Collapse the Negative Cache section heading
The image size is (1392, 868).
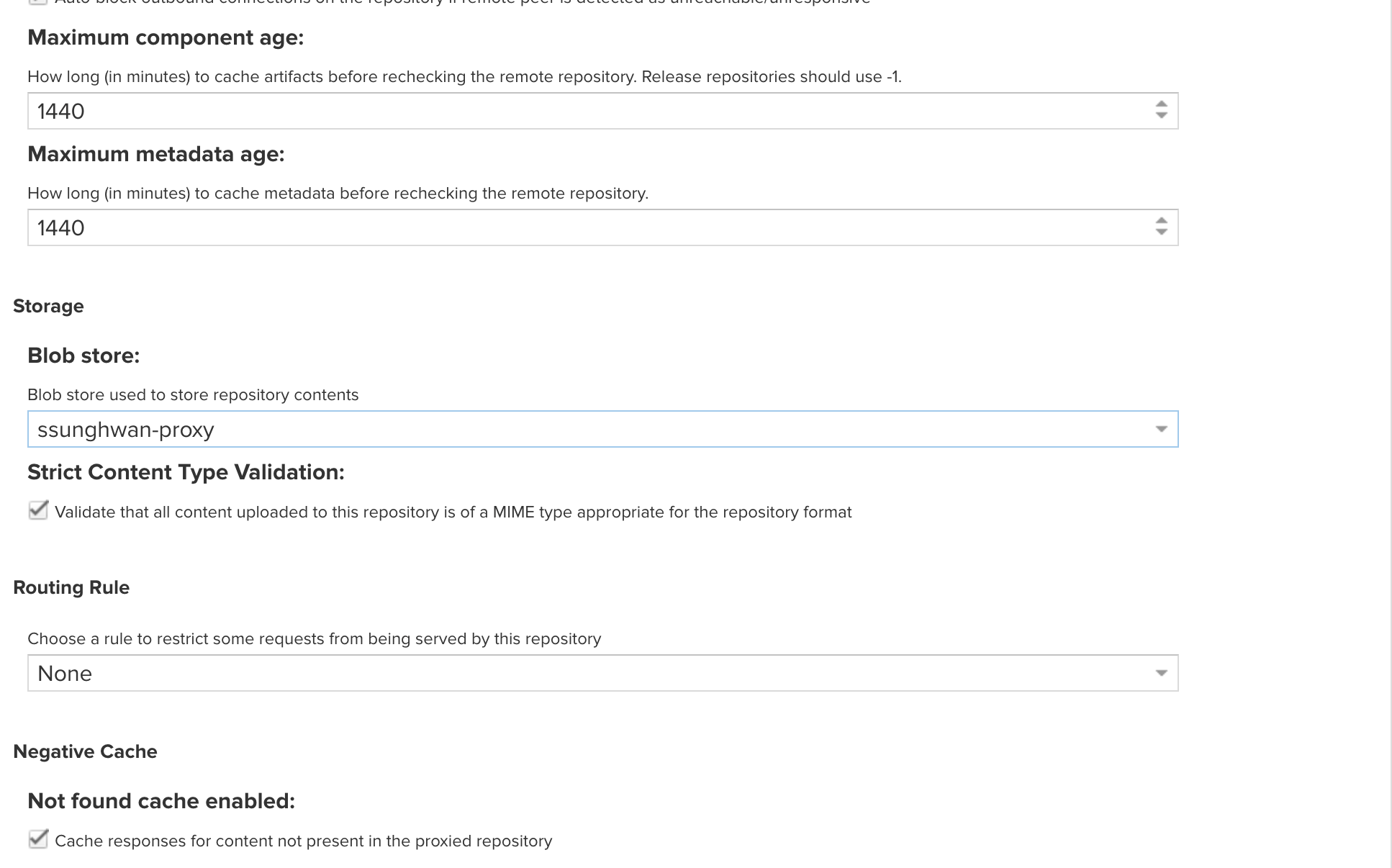pyautogui.click(x=85, y=751)
